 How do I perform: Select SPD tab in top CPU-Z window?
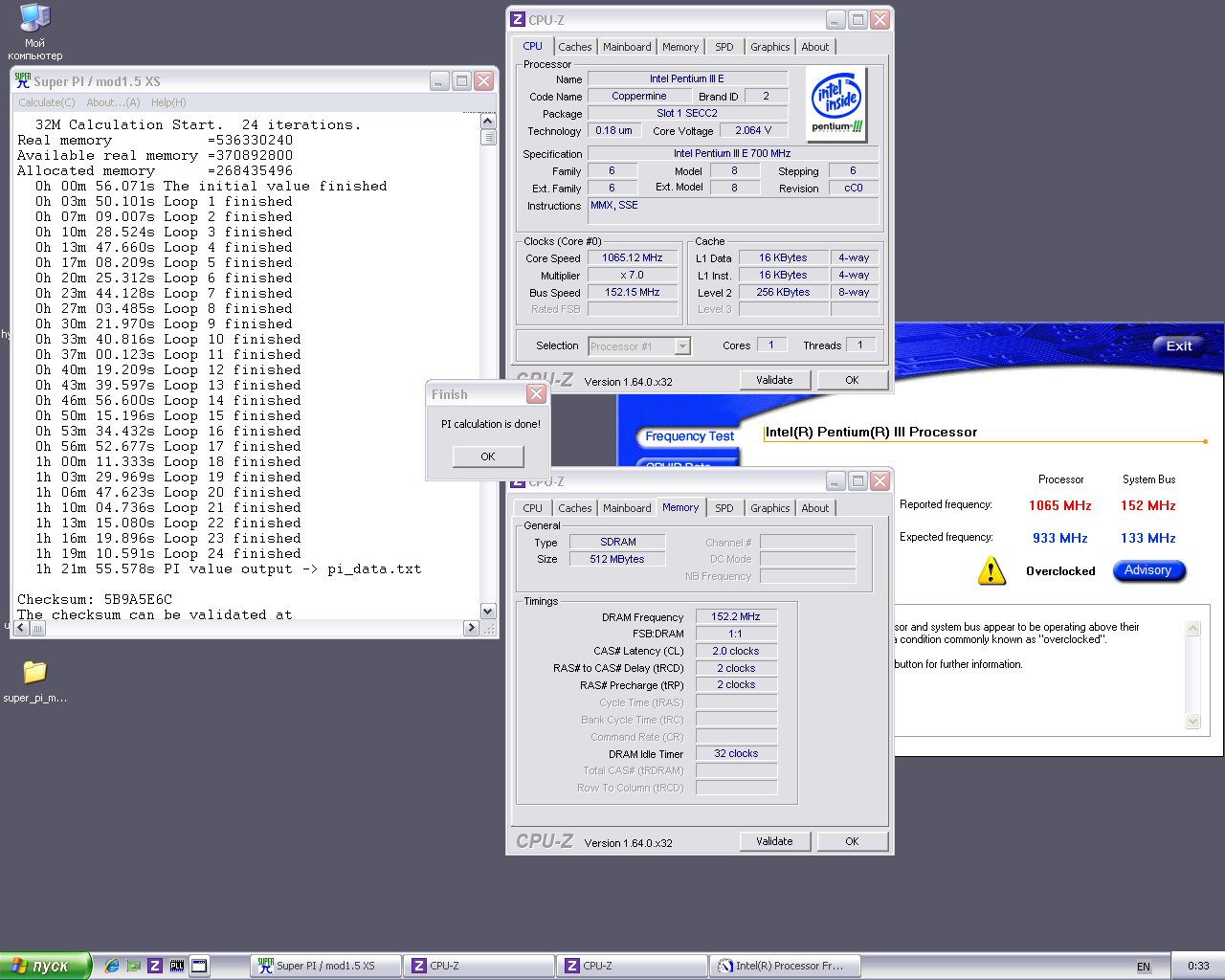[724, 47]
